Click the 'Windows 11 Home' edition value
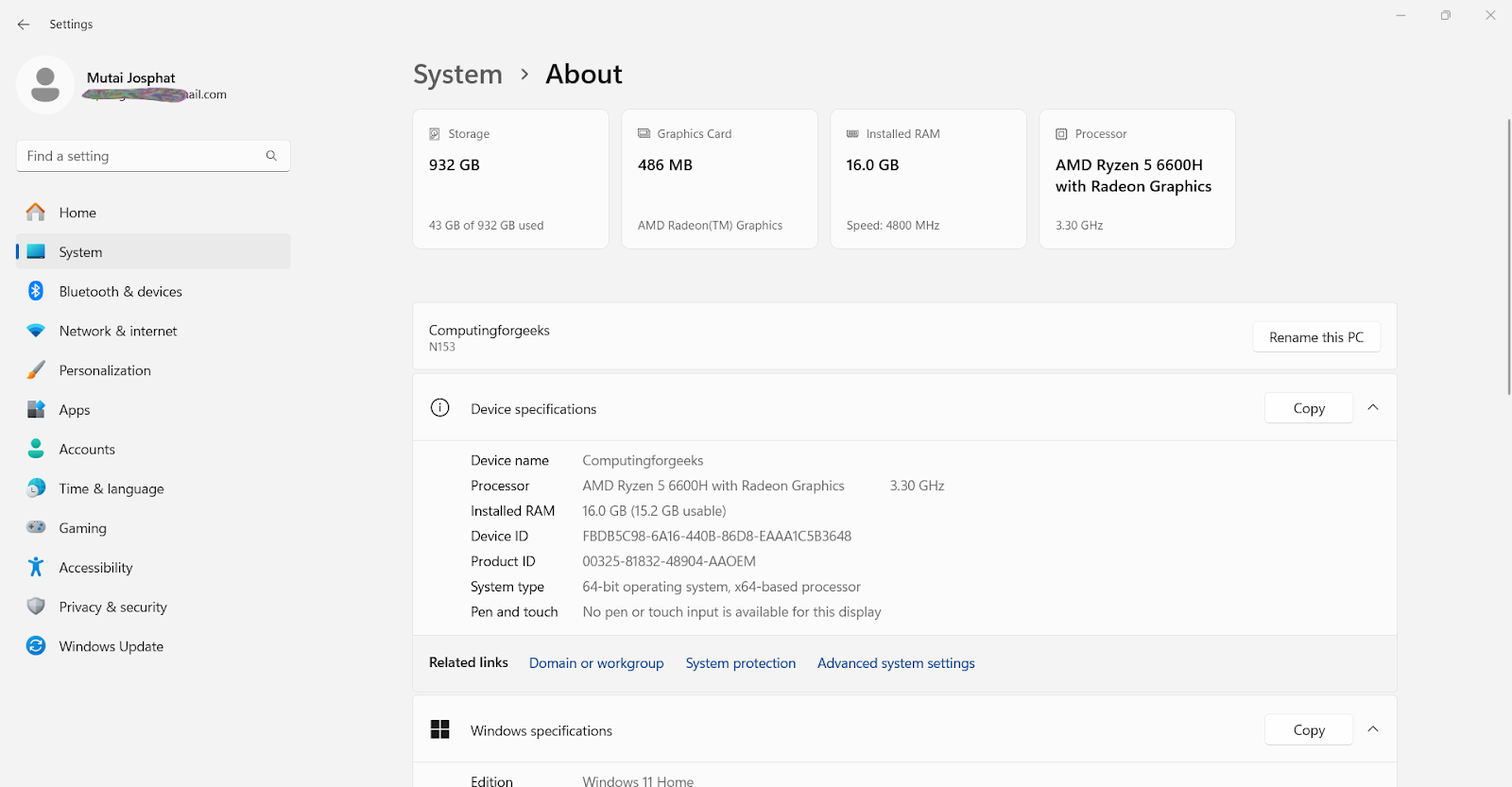 pyautogui.click(x=638, y=780)
